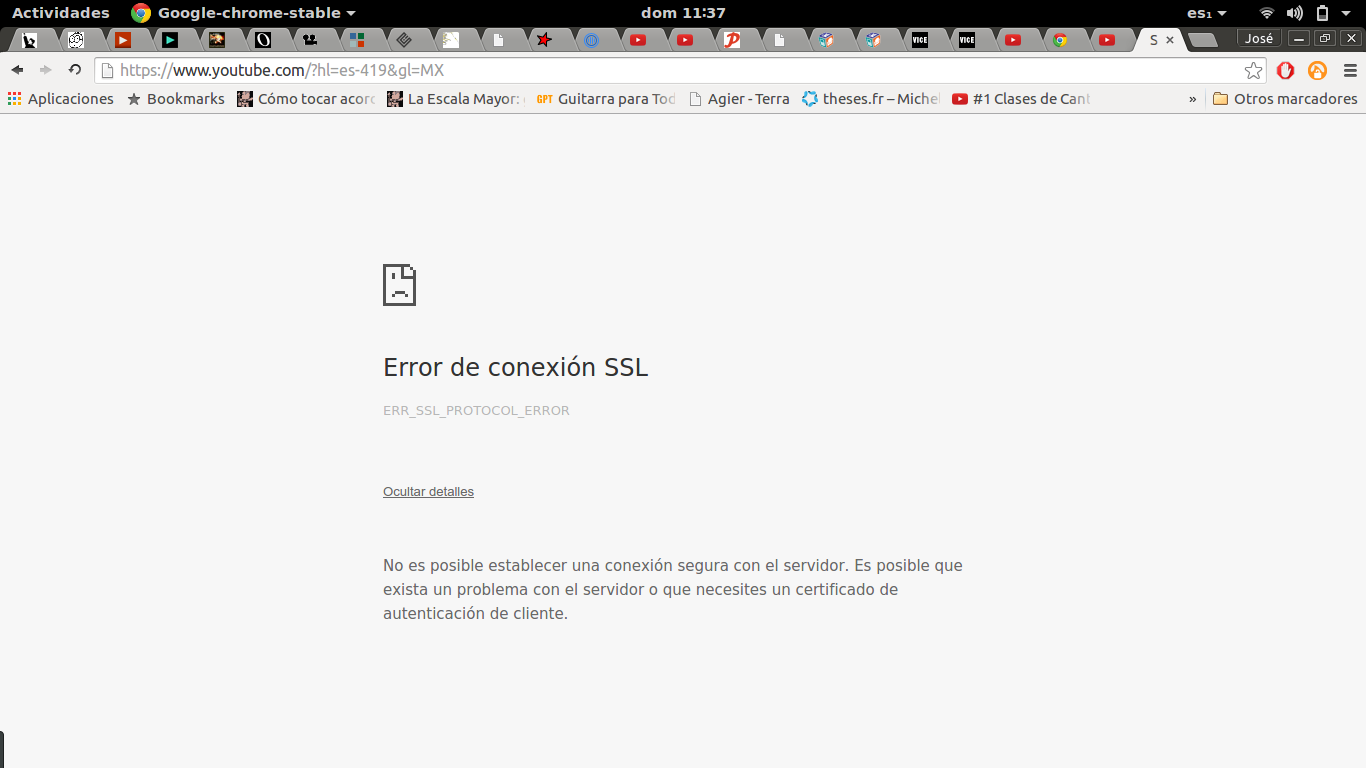Viewport: 1366px width, 768px height.
Task: Click the battery status icon
Action: [x=1322, y=13]
